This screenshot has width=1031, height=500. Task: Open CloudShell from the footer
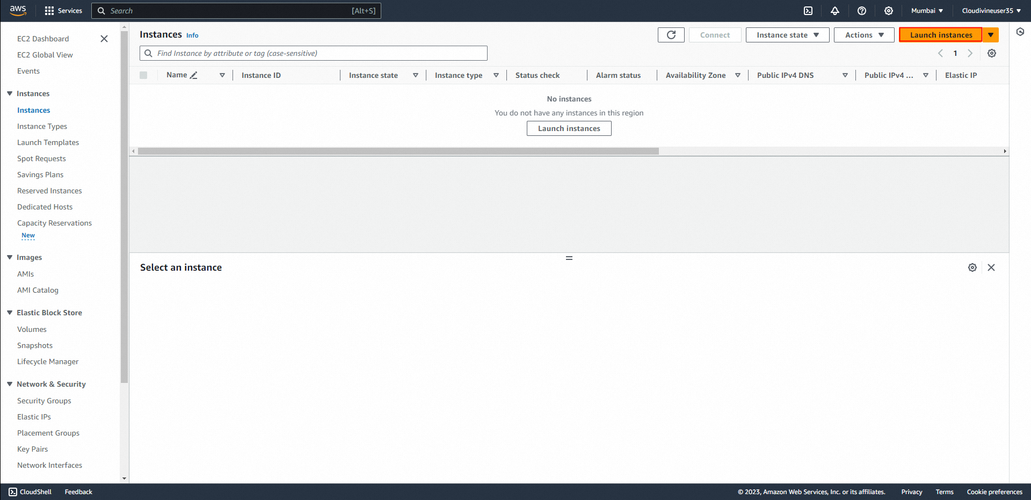click(x=30, y=492)
